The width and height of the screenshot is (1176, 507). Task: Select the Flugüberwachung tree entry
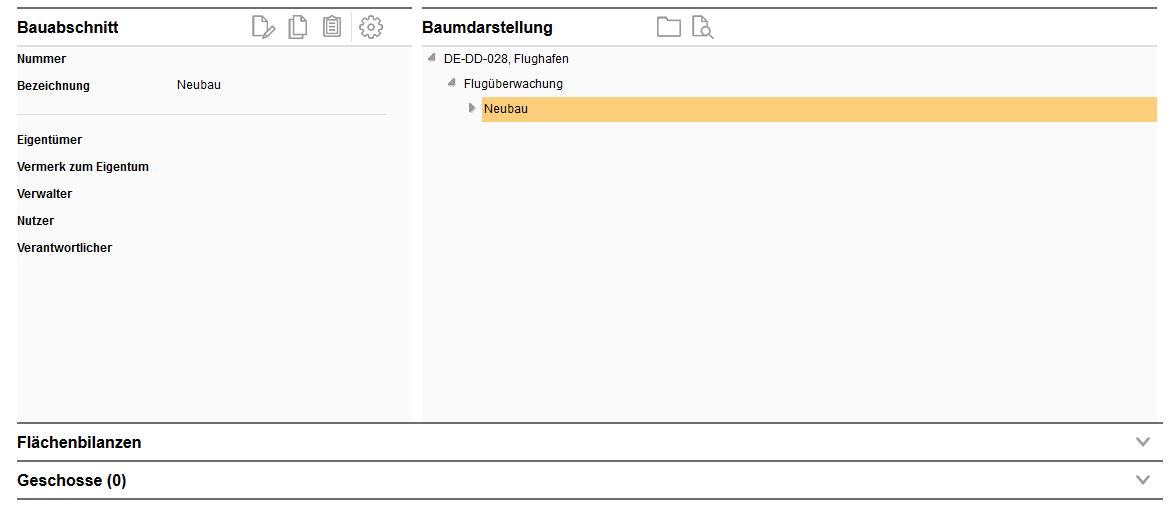(513, 84)
